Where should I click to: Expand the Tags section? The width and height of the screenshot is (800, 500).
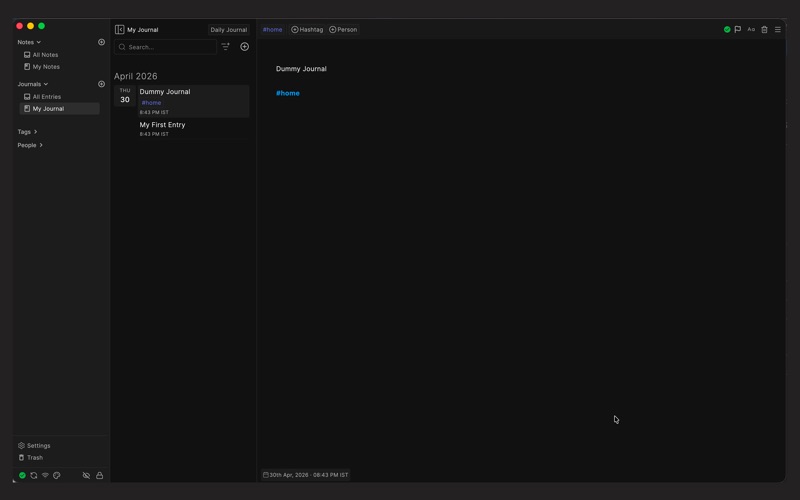click(x=27, y=132)
